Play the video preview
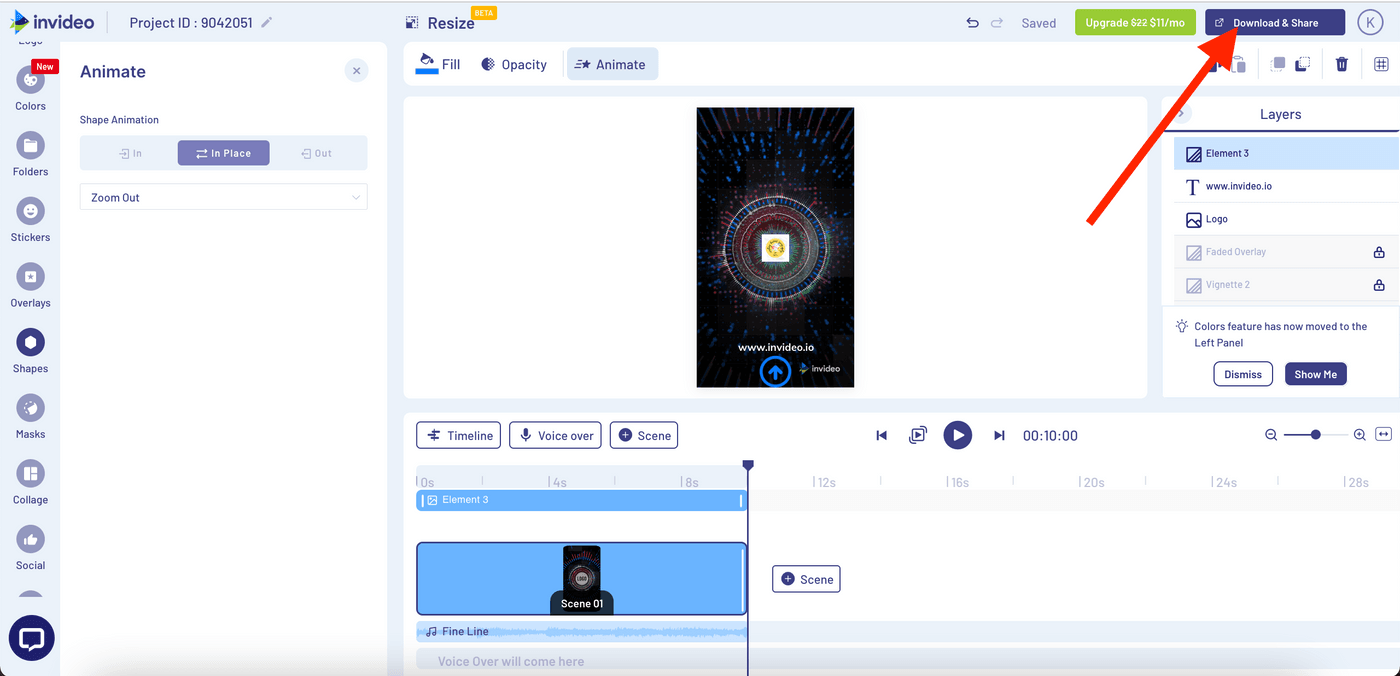 tap(958, 435)
